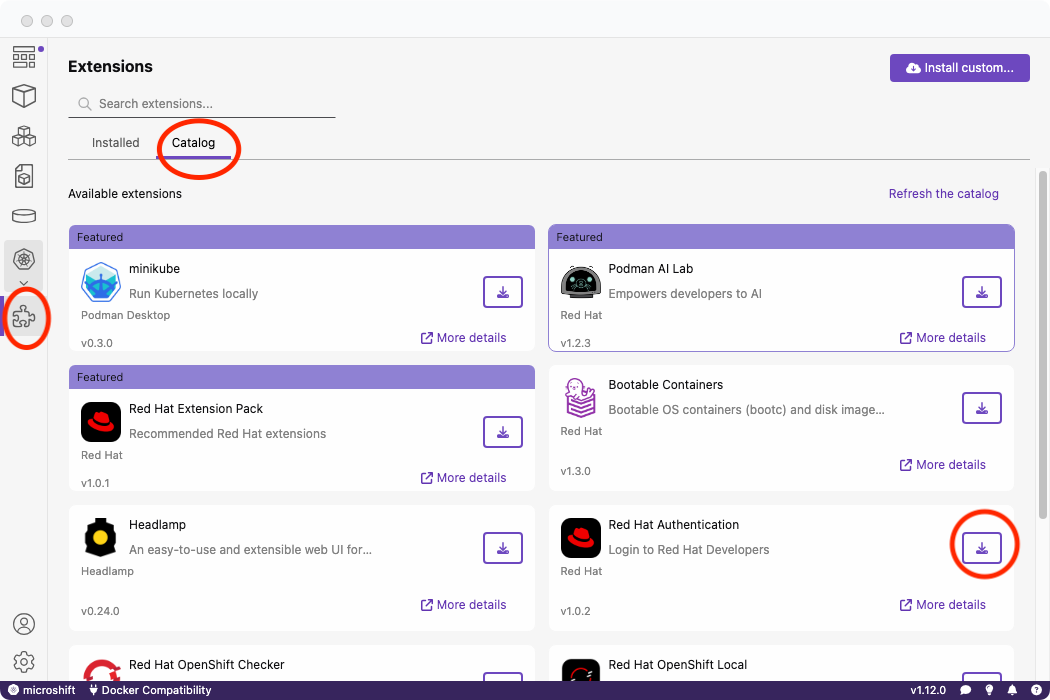Viewport: 1050px width, 700px height.
Task: Switch to the Installed tab
Action: (116, 143)
